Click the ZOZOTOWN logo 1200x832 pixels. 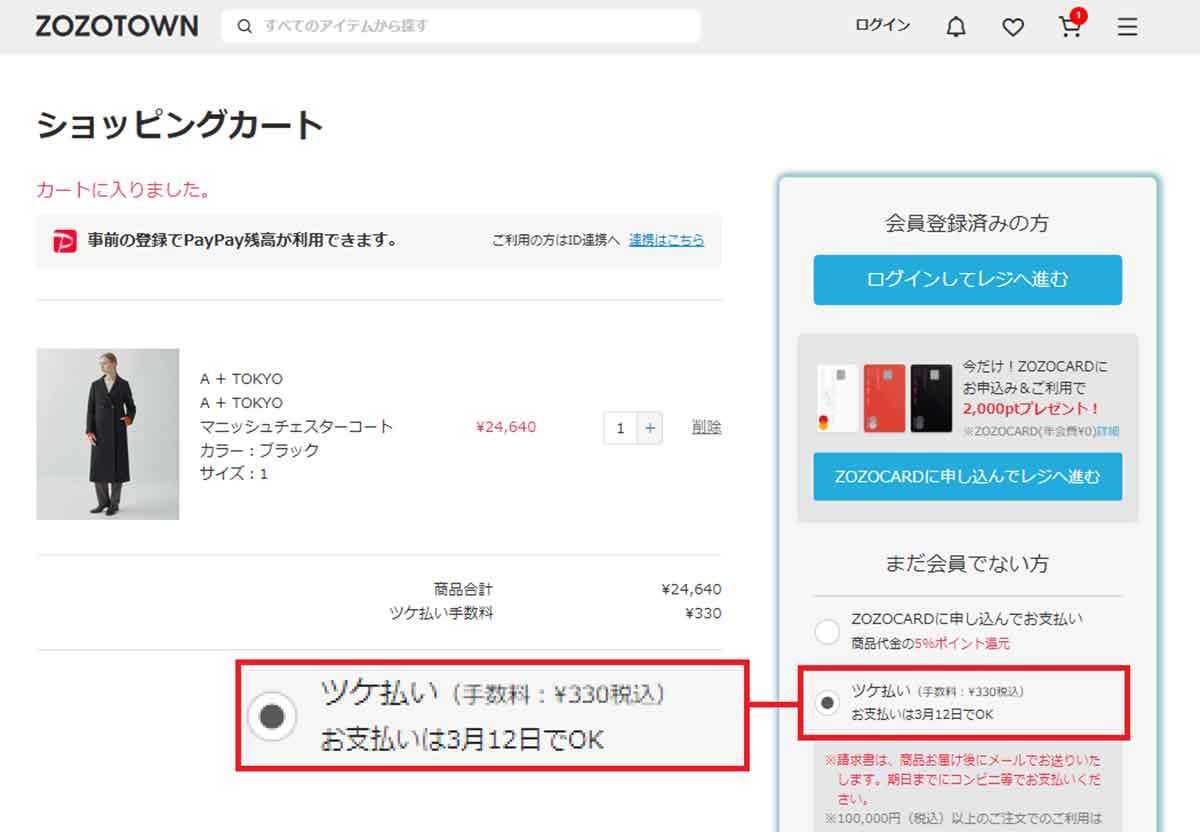click(117, 26)
